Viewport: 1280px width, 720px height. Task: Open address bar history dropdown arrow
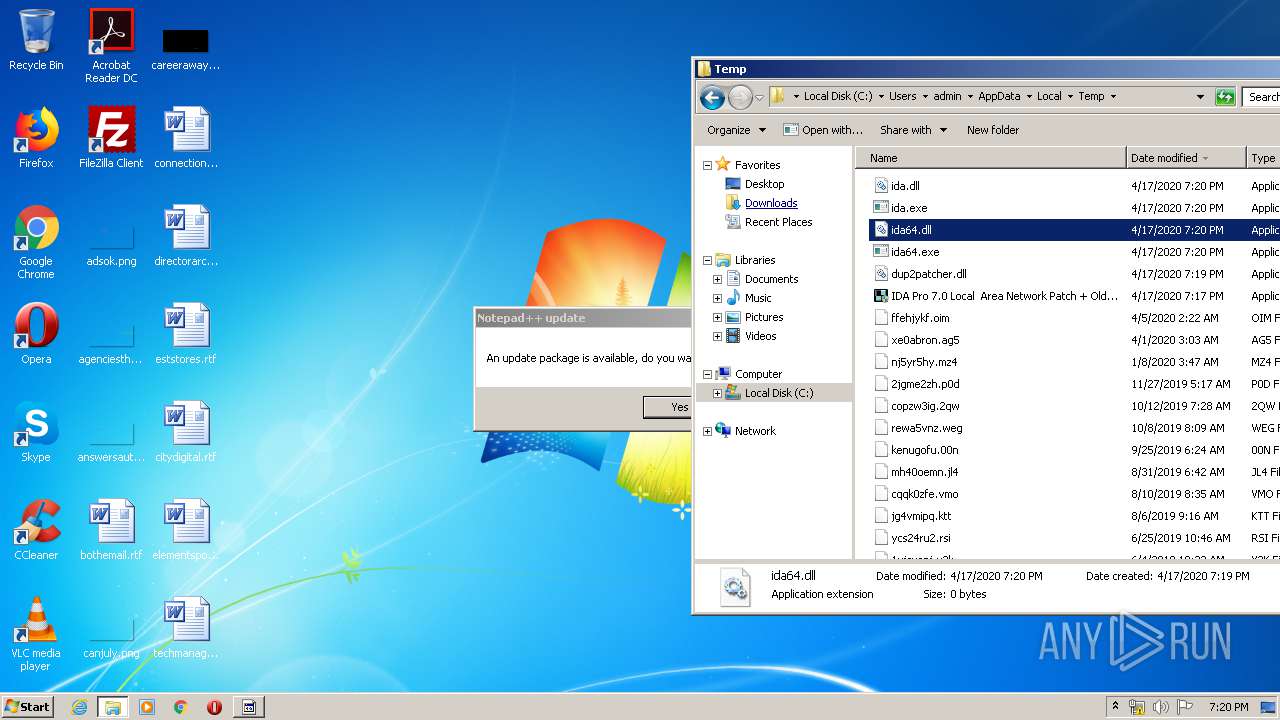click(1200, 97)
